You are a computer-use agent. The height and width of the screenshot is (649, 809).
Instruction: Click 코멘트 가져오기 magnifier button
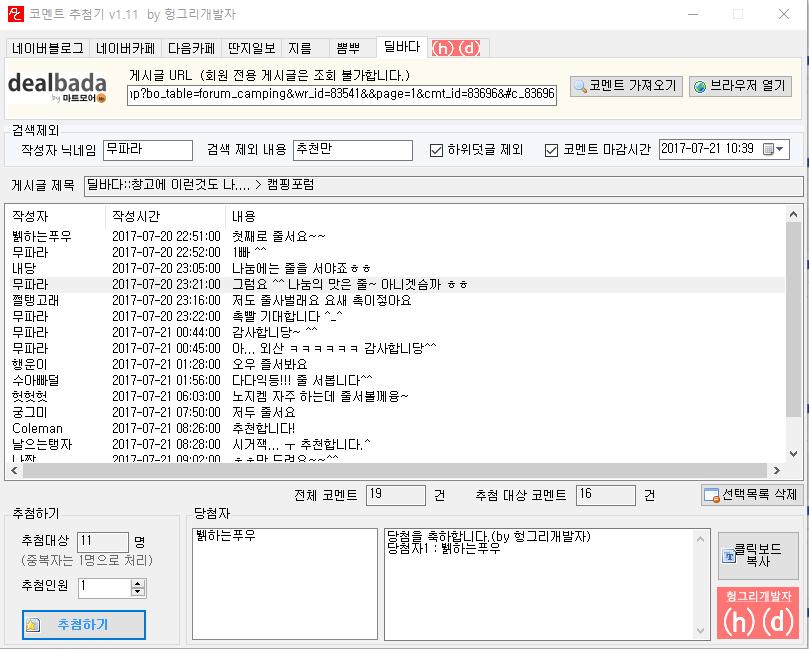click(x=625, y=86)
